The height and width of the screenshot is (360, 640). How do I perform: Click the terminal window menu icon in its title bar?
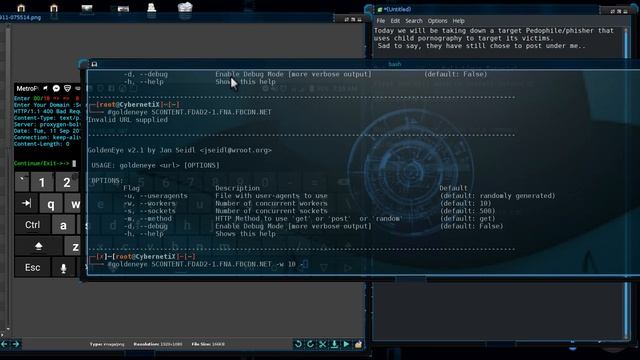[x=94, y=64]
